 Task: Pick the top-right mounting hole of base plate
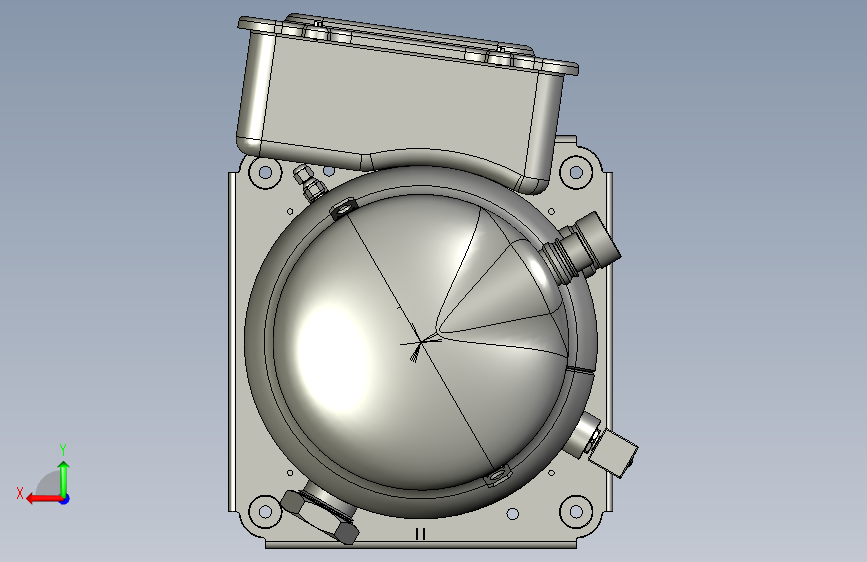576,172
